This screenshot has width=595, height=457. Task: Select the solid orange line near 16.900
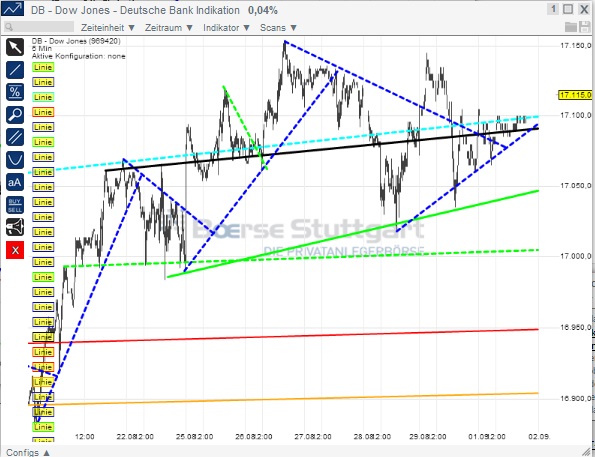[283, 399]
